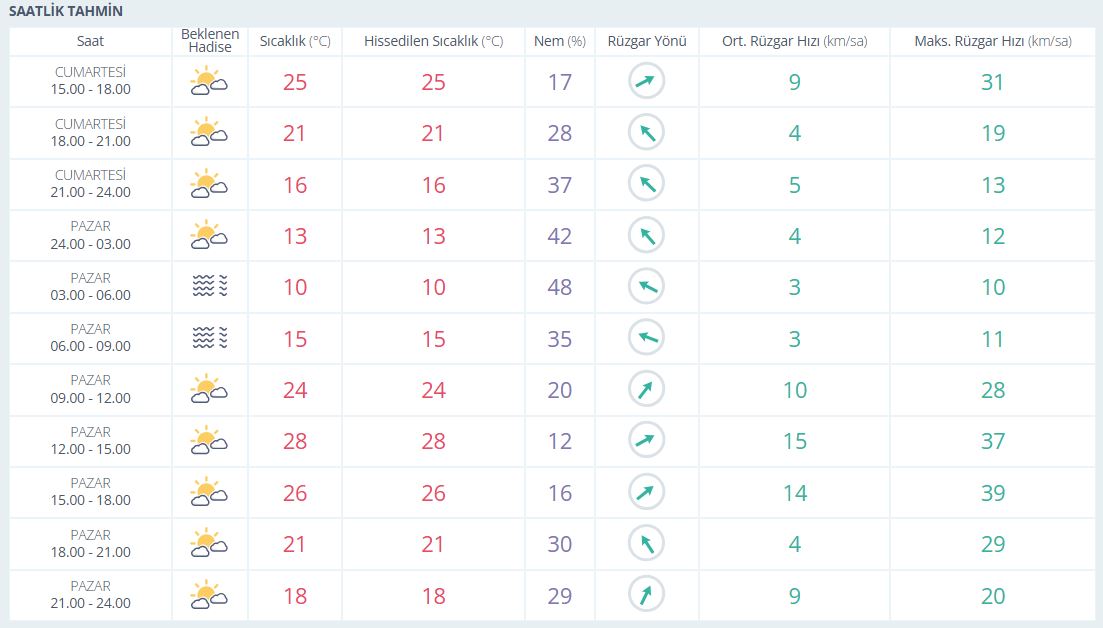Click max wind speed value 39
This screenshot has height=628, width=1103.
[992, 493]
